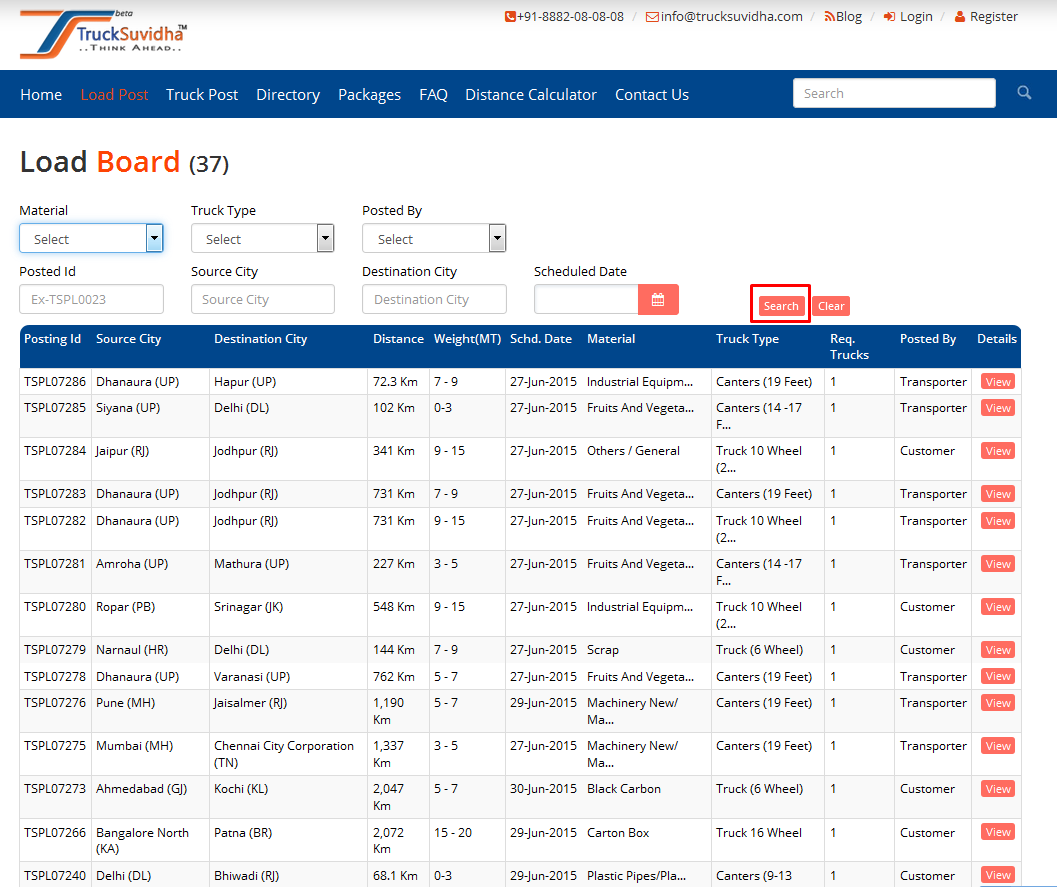Click the Posted Id text field
Screen dimensions: 1057x887
coord(91,300)
